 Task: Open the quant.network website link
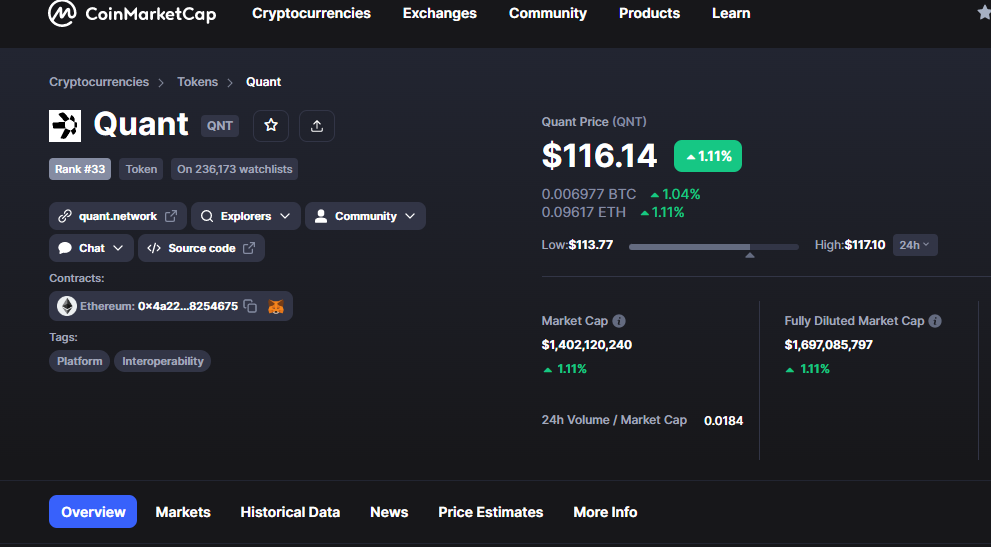tap(118, 216)
